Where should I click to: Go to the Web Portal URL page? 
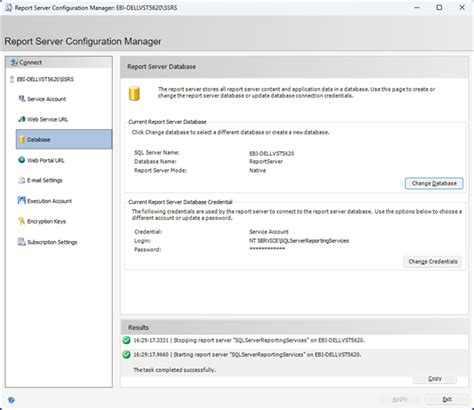coord(46,160)
